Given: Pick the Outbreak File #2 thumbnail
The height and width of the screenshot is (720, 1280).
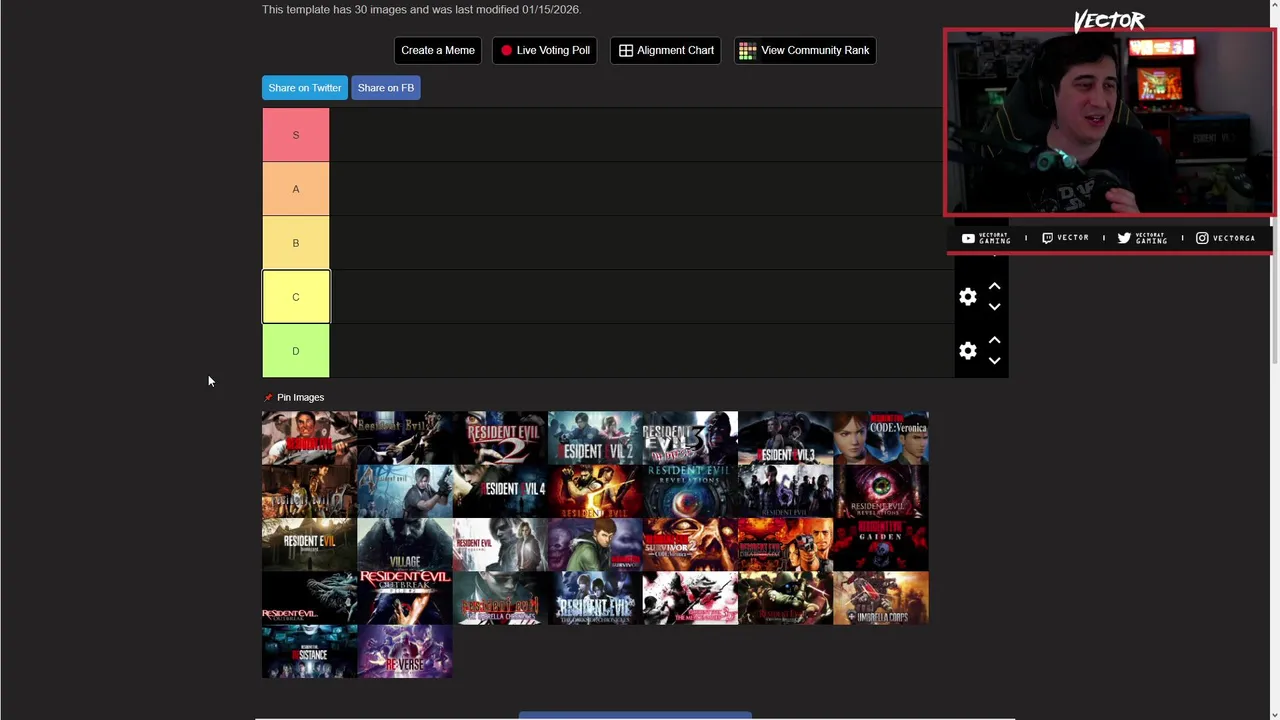Looking at the screenshot, I should pos(404,598).
